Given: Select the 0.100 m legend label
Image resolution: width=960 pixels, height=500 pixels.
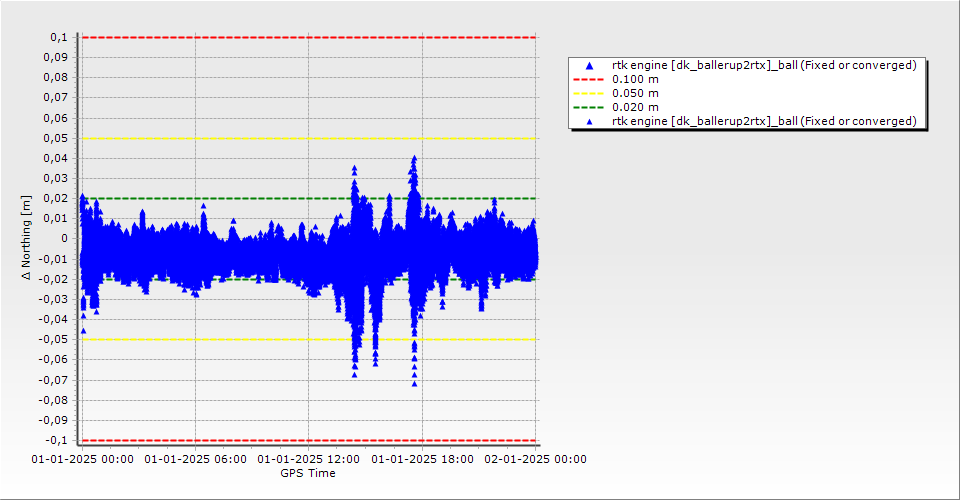Looking at the screenshot, I should coord(636,80).
